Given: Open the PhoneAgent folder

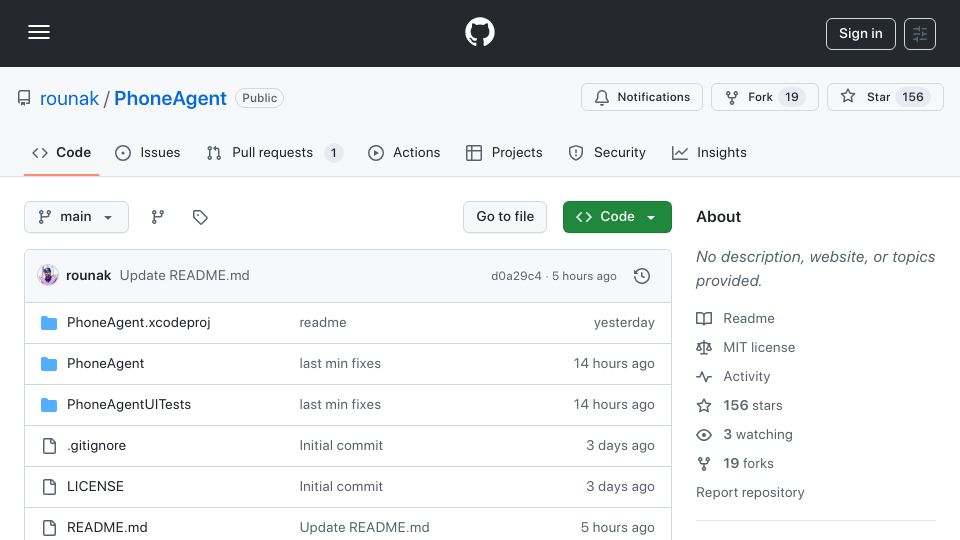Looking at the screenshot, I should coord(105,364).
